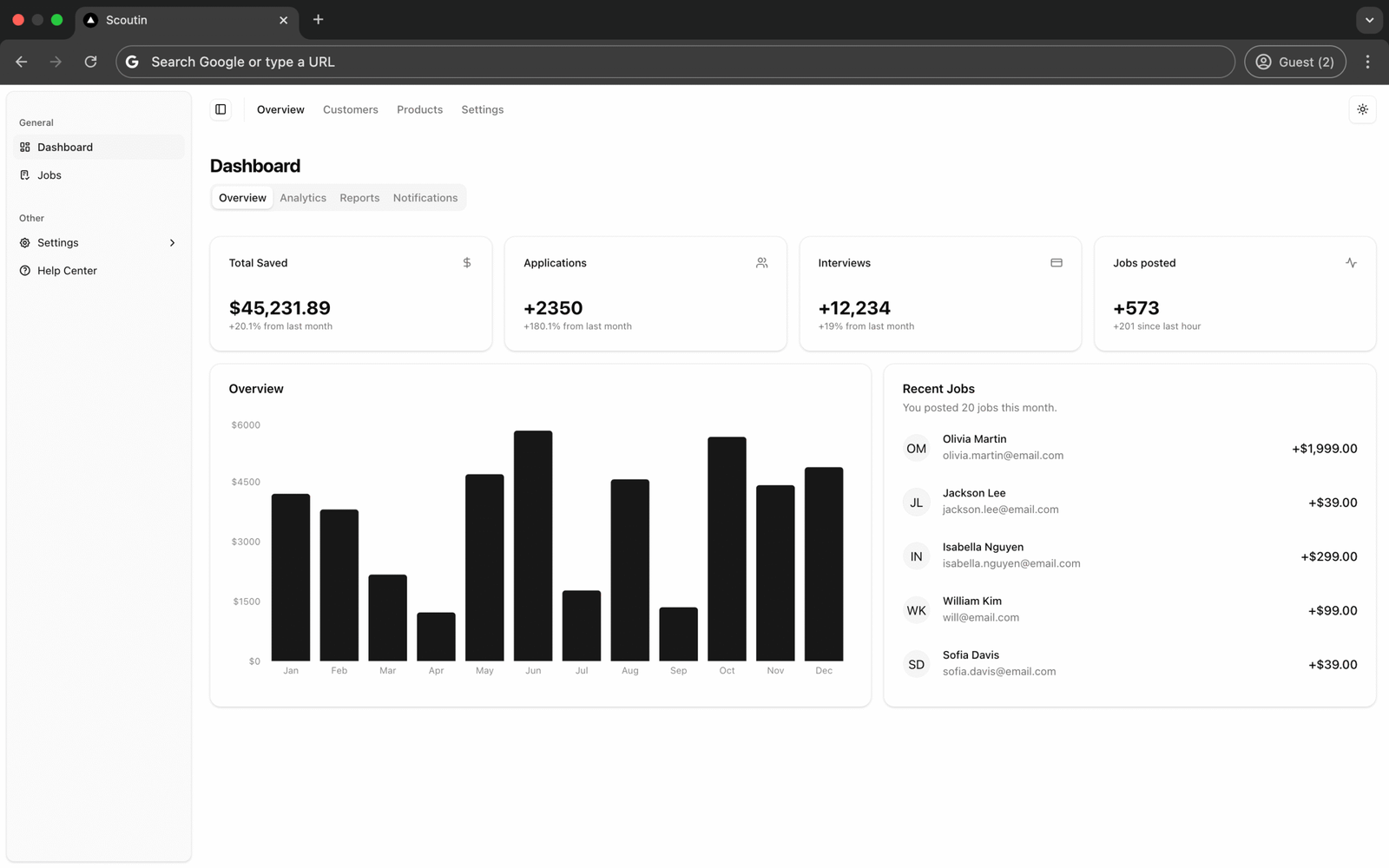Switch to the Analytics tab
Screen dimensions: 1389x868
click(303, 198)
